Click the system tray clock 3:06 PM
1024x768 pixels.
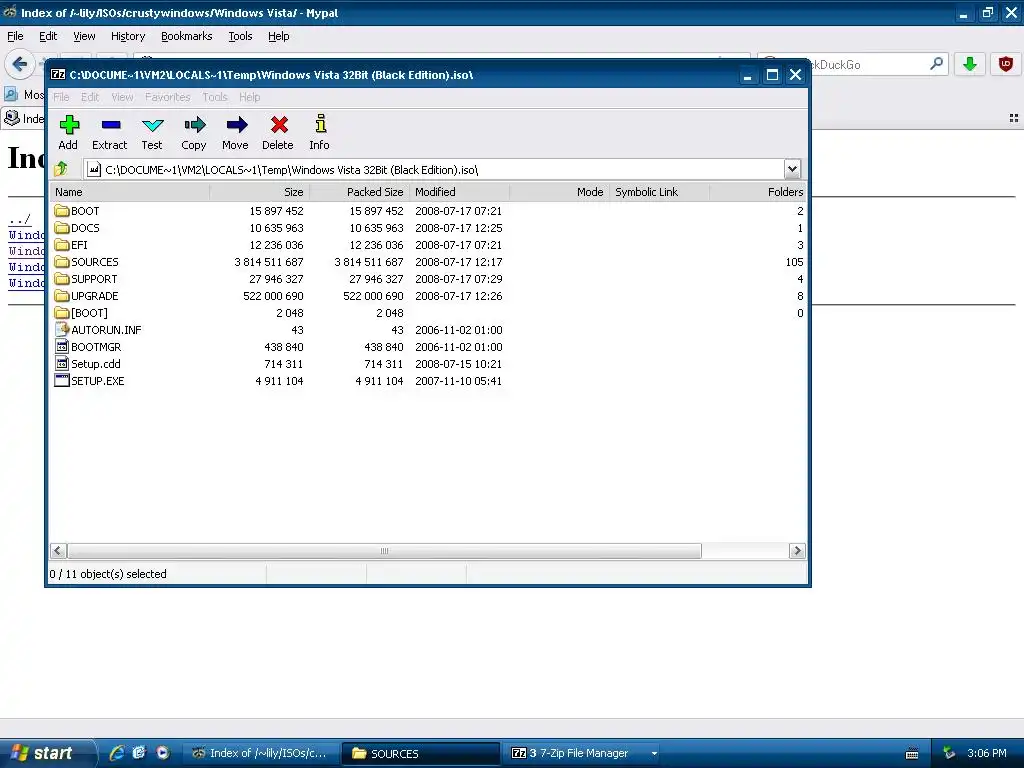tap(987, 753)
